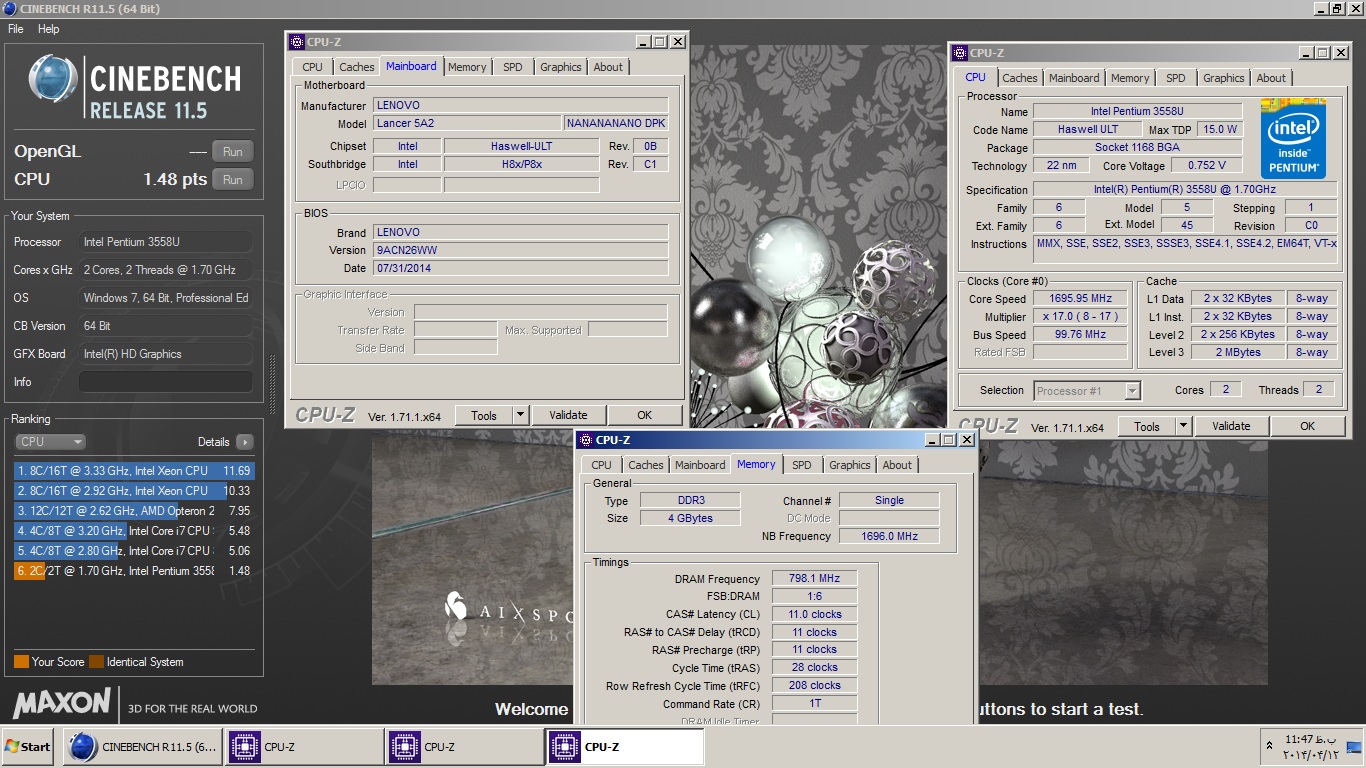1366x768 pixels.
Task: Select ranking row 12C/12T AMD Opteron
Action: (x=134, y=511)
